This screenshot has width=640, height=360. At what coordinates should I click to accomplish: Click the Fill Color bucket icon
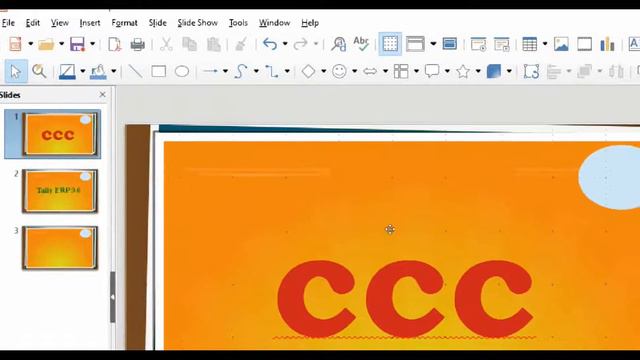coord(98,71)
